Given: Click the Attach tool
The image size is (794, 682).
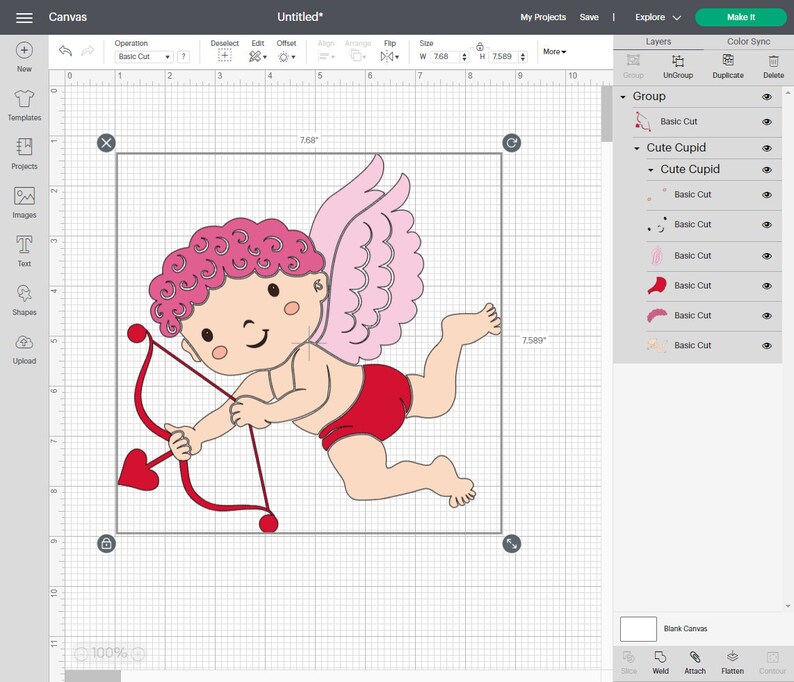Looking at the screenshot, I should (x=695, y=663).
